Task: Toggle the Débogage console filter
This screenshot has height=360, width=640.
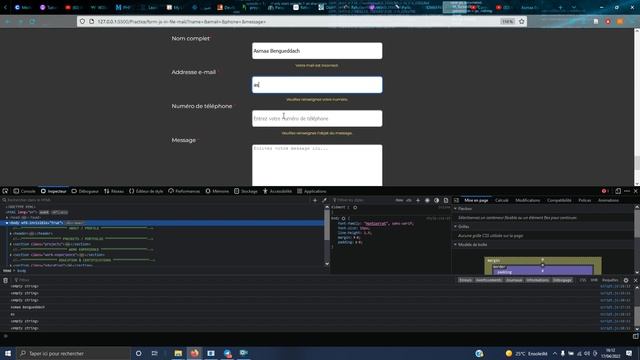Action: click(x=562, y=280)
